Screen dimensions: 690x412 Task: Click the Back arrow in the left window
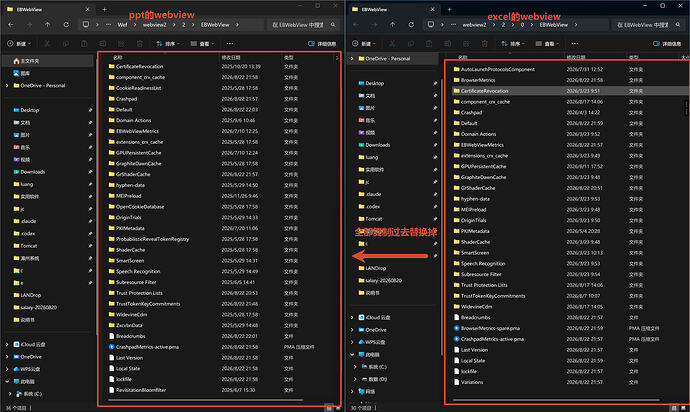11,25
